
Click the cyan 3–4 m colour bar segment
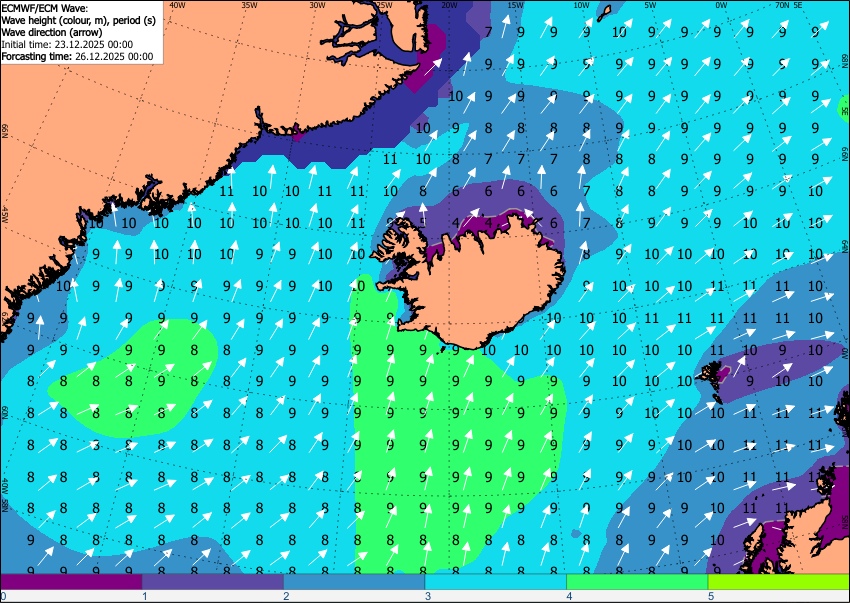click(x=495, y=581)
